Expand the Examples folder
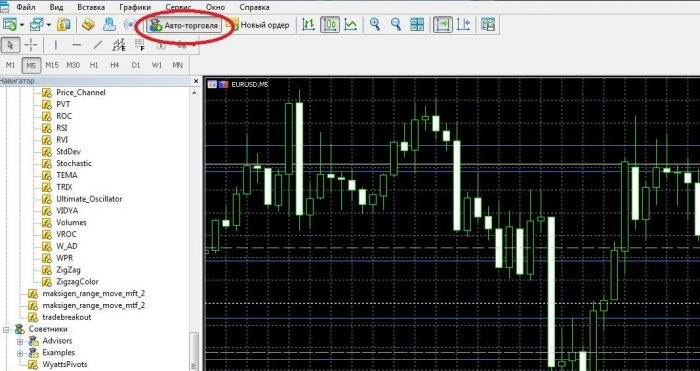Screen dimensions: 700x371 (x=20, y=353)
